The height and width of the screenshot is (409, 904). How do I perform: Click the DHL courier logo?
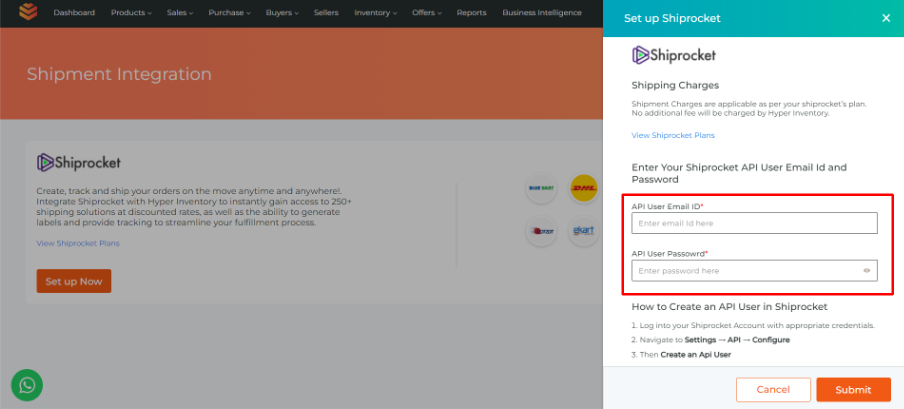click(x=583, y=188)
